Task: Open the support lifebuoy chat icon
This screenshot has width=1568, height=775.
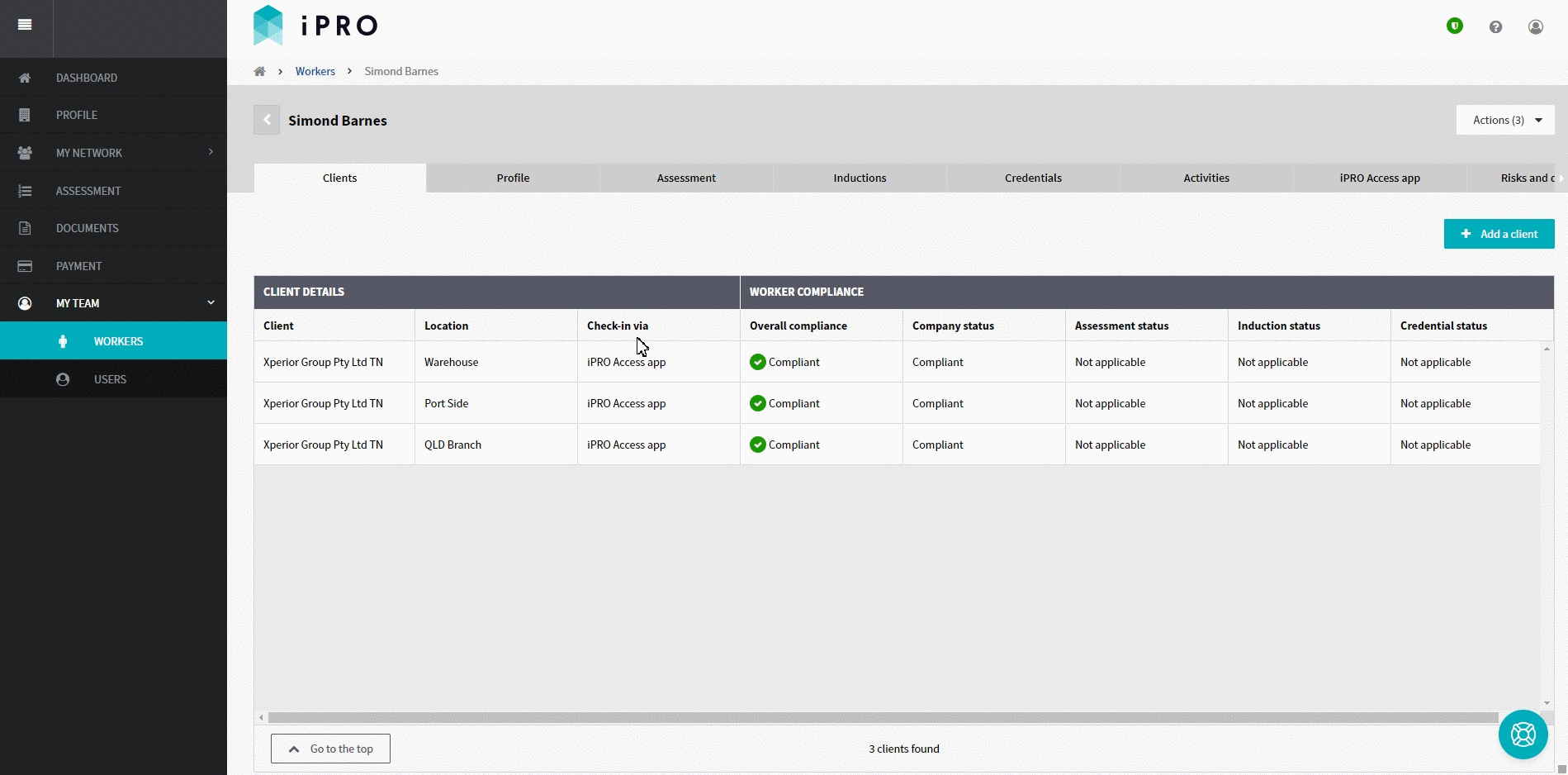Action: click(x=1523, y=735)
